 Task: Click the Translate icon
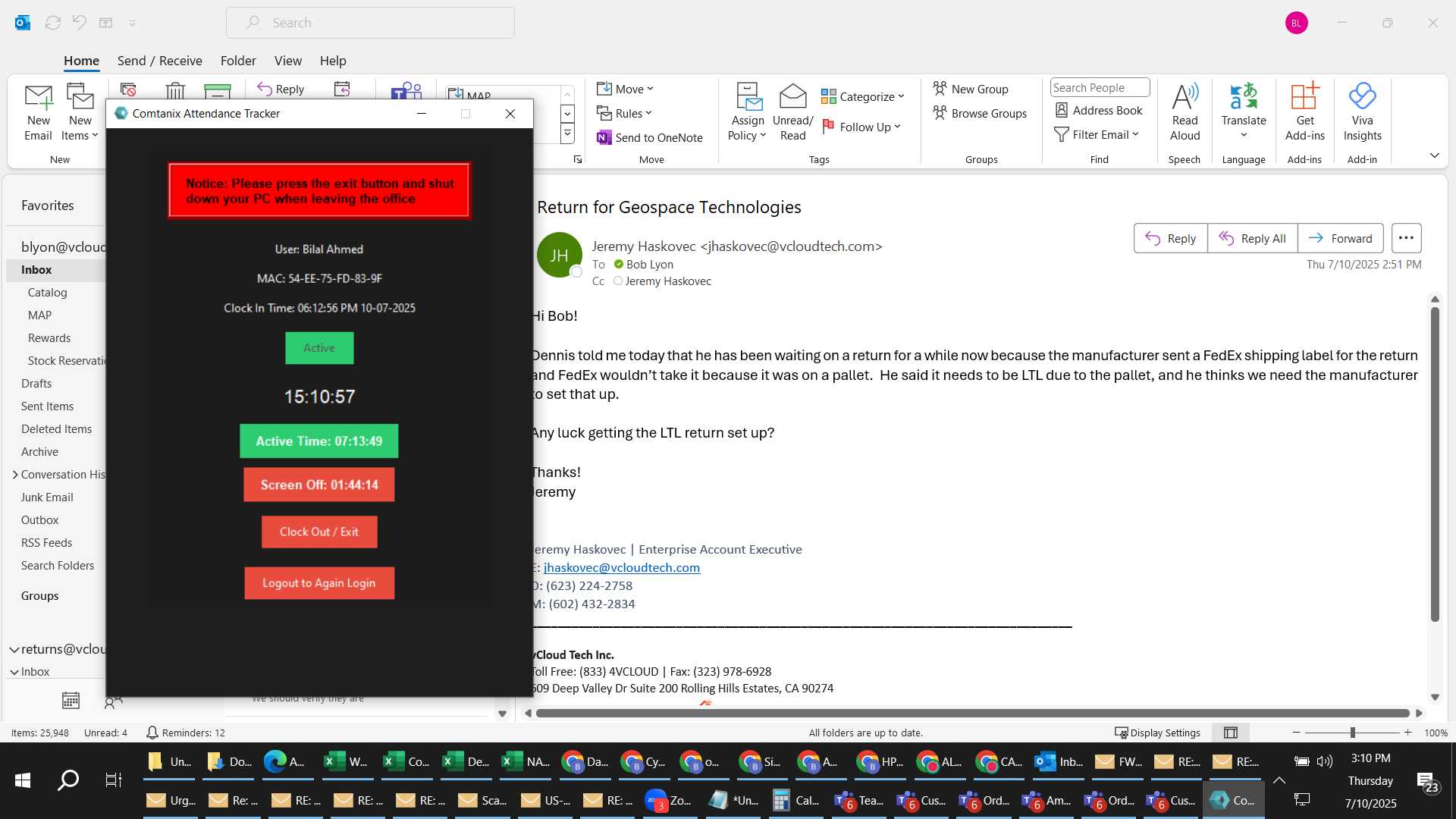(1244, 112)
